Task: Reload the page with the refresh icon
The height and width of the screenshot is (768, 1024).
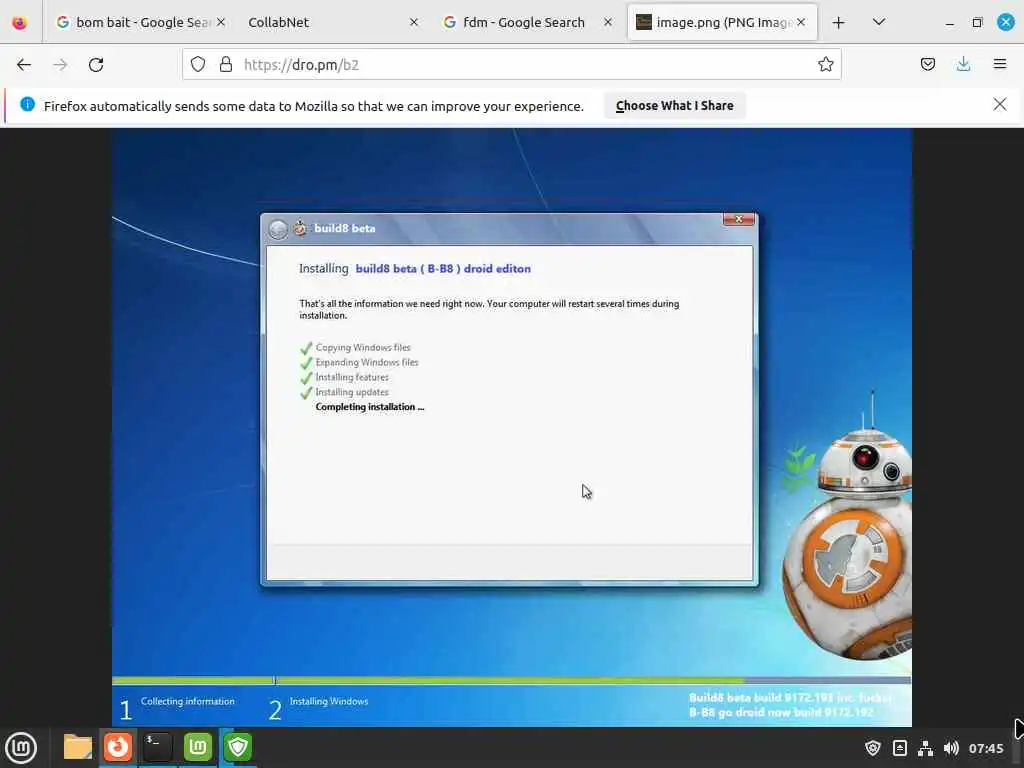Action: (x=96, y=65)
